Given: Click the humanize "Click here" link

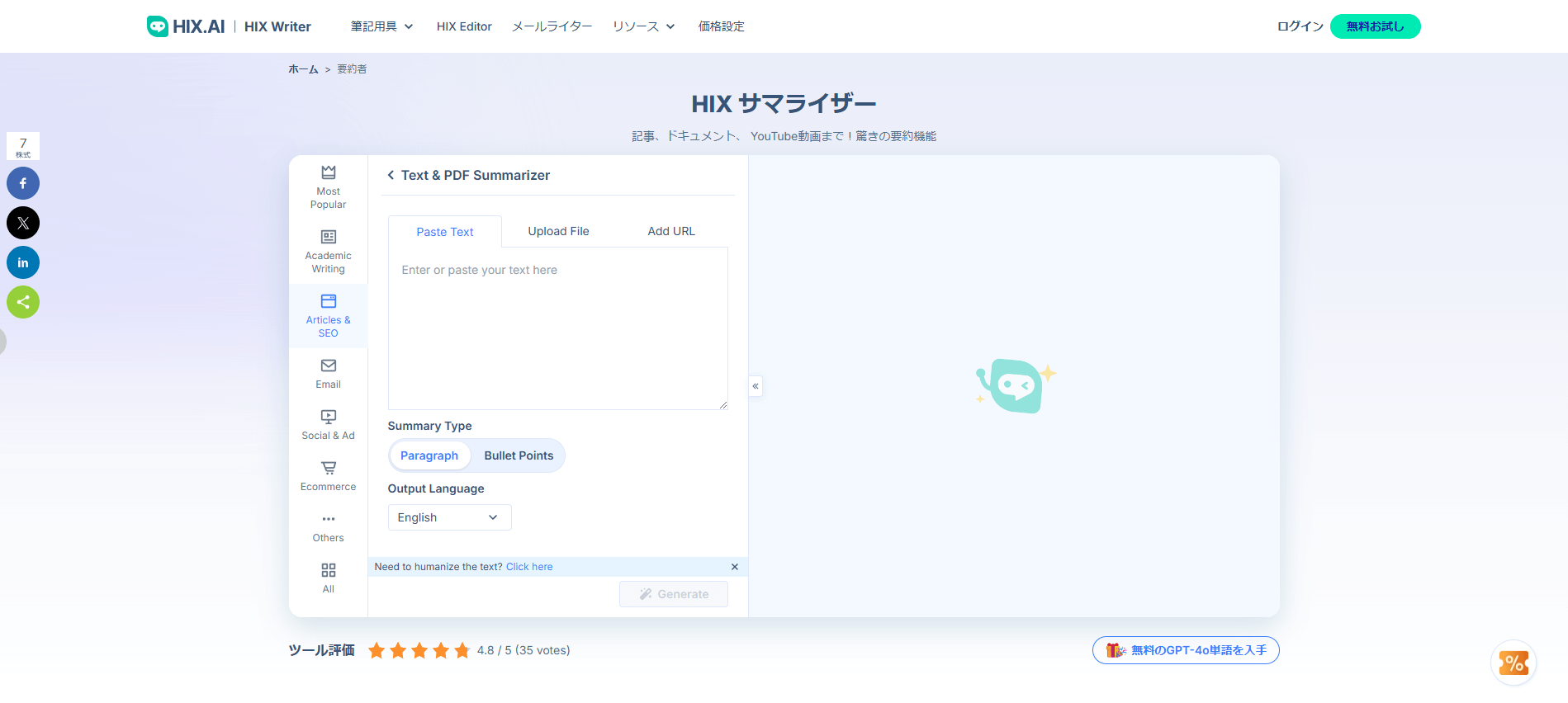Looking at the screenshot, I should click(x=529, y=567).
